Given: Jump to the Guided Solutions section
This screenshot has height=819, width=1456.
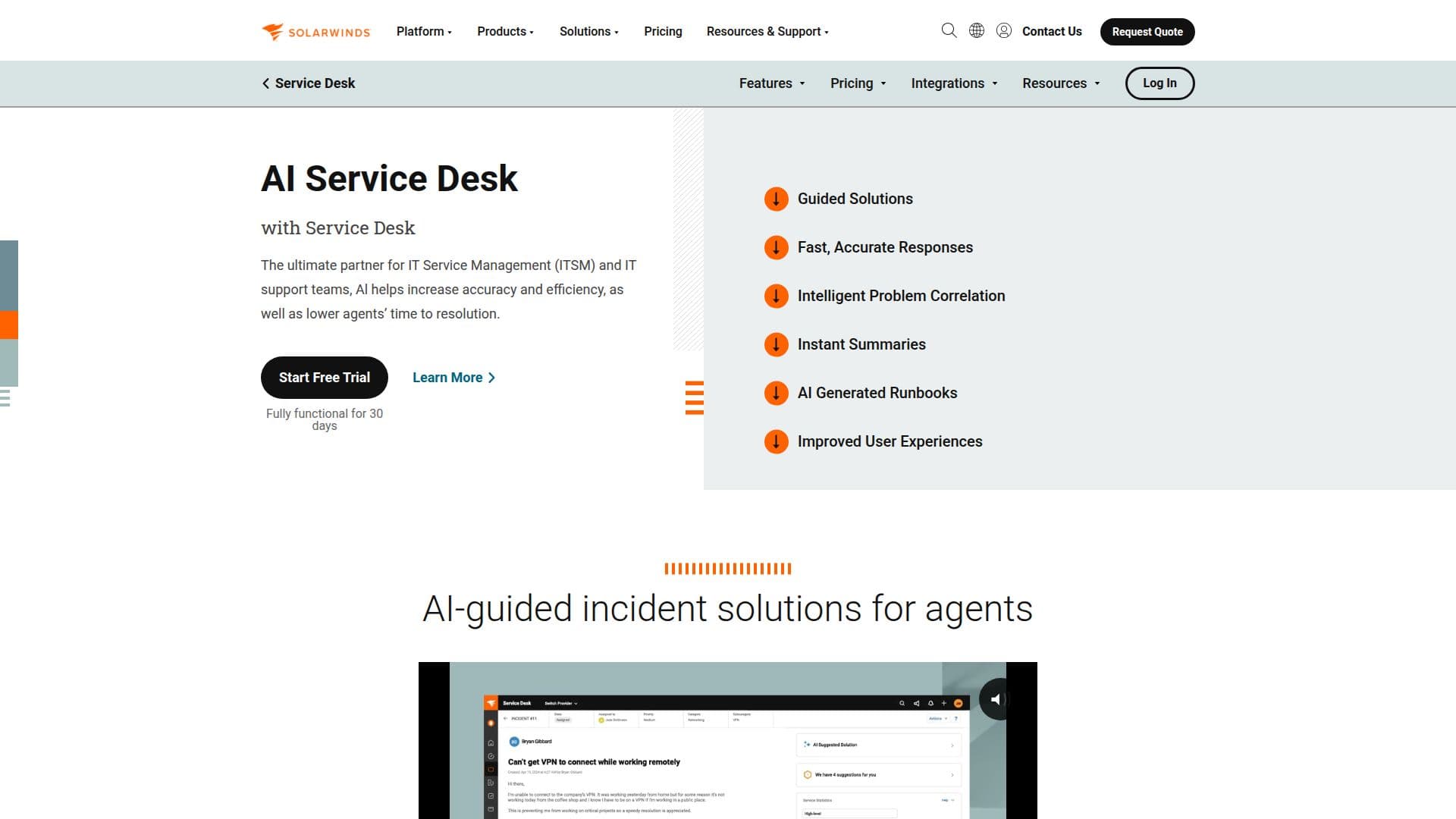Looking at the screenshot, I should coord(855,199).
